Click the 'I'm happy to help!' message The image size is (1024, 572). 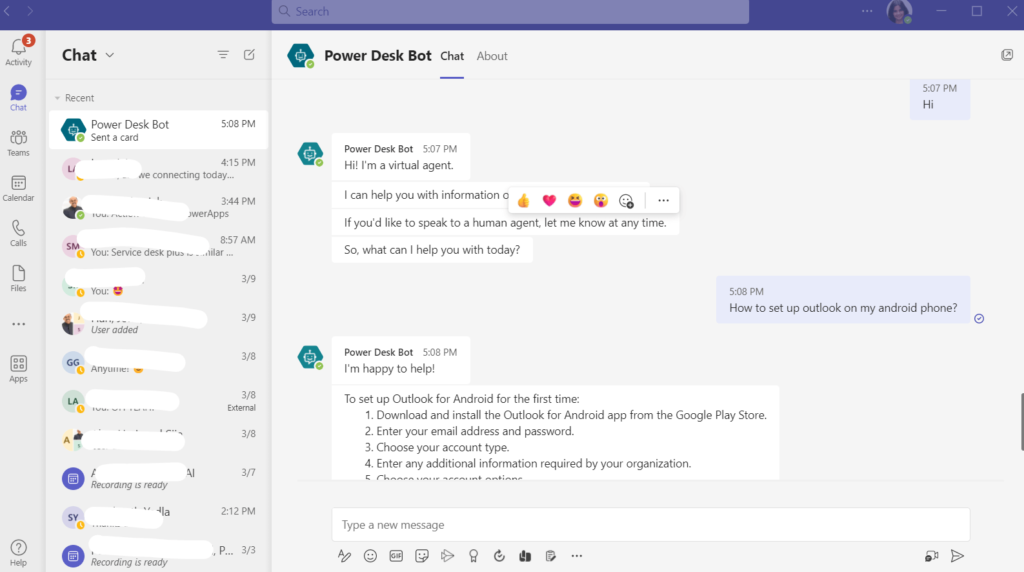click(400, 360)
